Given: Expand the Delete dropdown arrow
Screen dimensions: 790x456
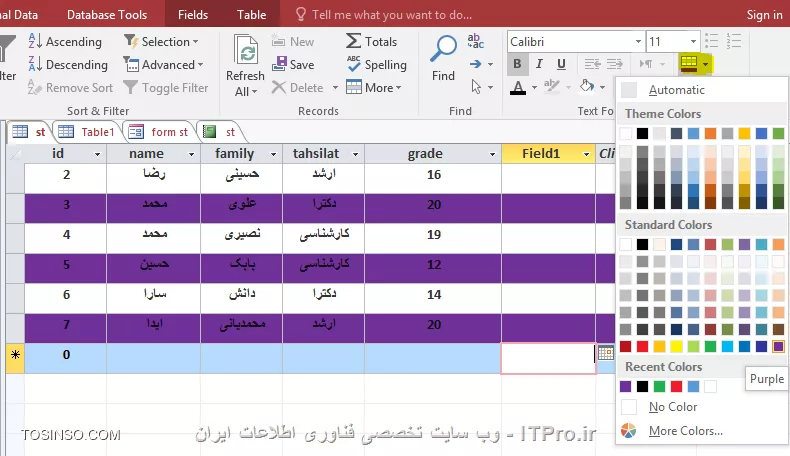Looking at the screenshot, I should [x=335, y=88].
